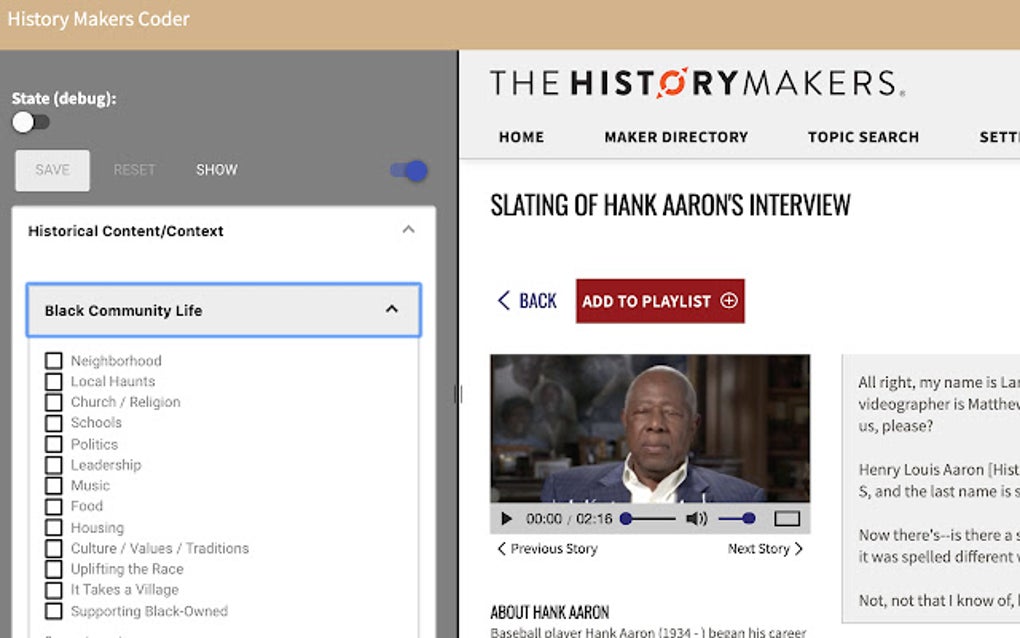
Task: Open the MAKER DIRECTORY menu item
Action: [x=676, y=137]
